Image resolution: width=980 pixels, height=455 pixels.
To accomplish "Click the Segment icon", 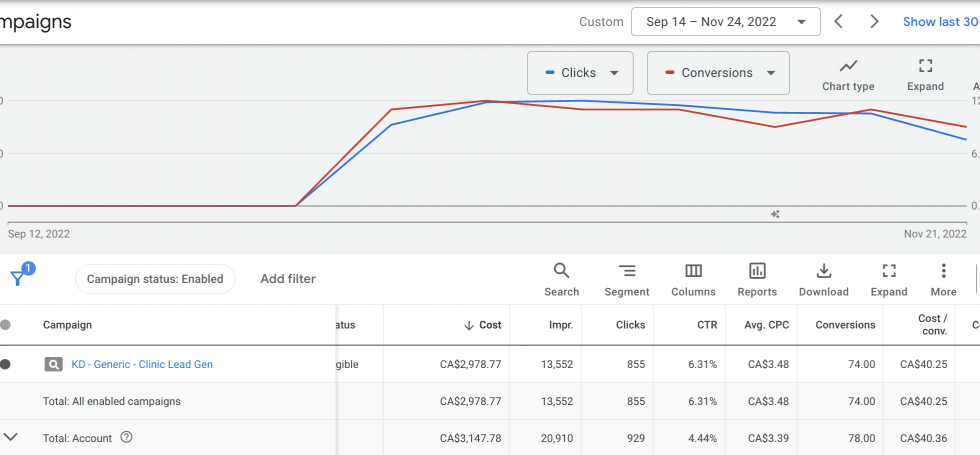I will coord(627,279).
